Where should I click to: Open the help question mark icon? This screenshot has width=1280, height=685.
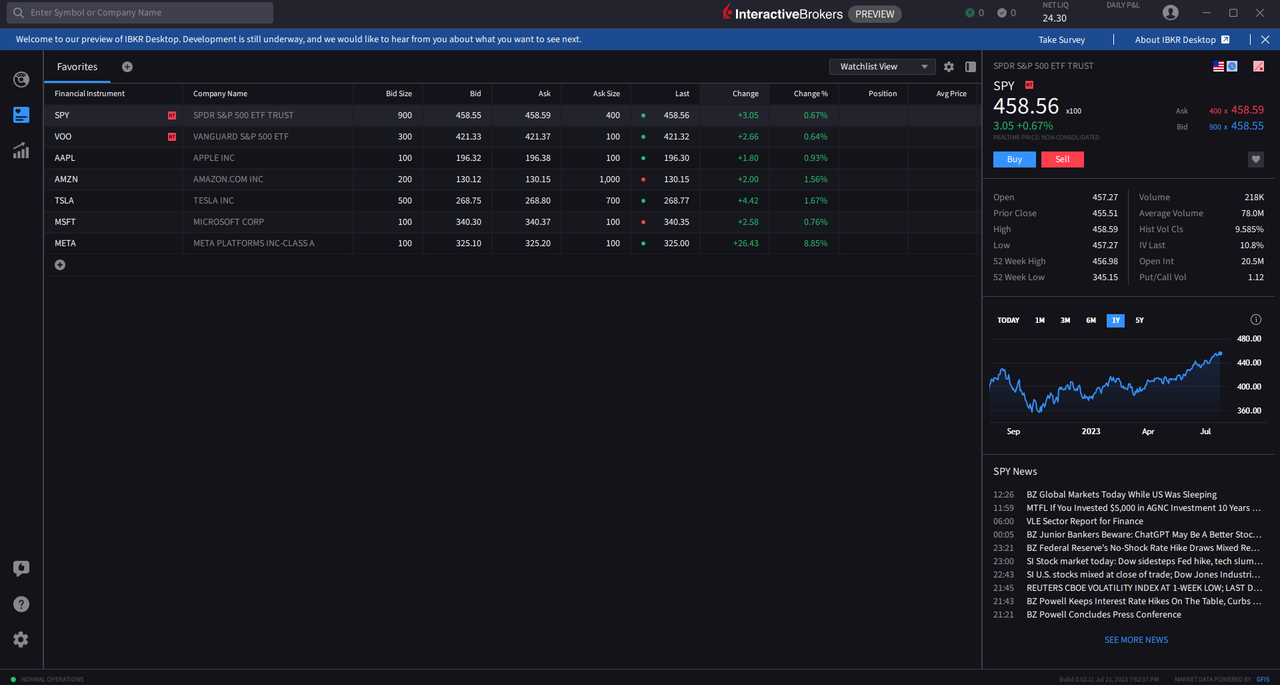coord(21,604)
